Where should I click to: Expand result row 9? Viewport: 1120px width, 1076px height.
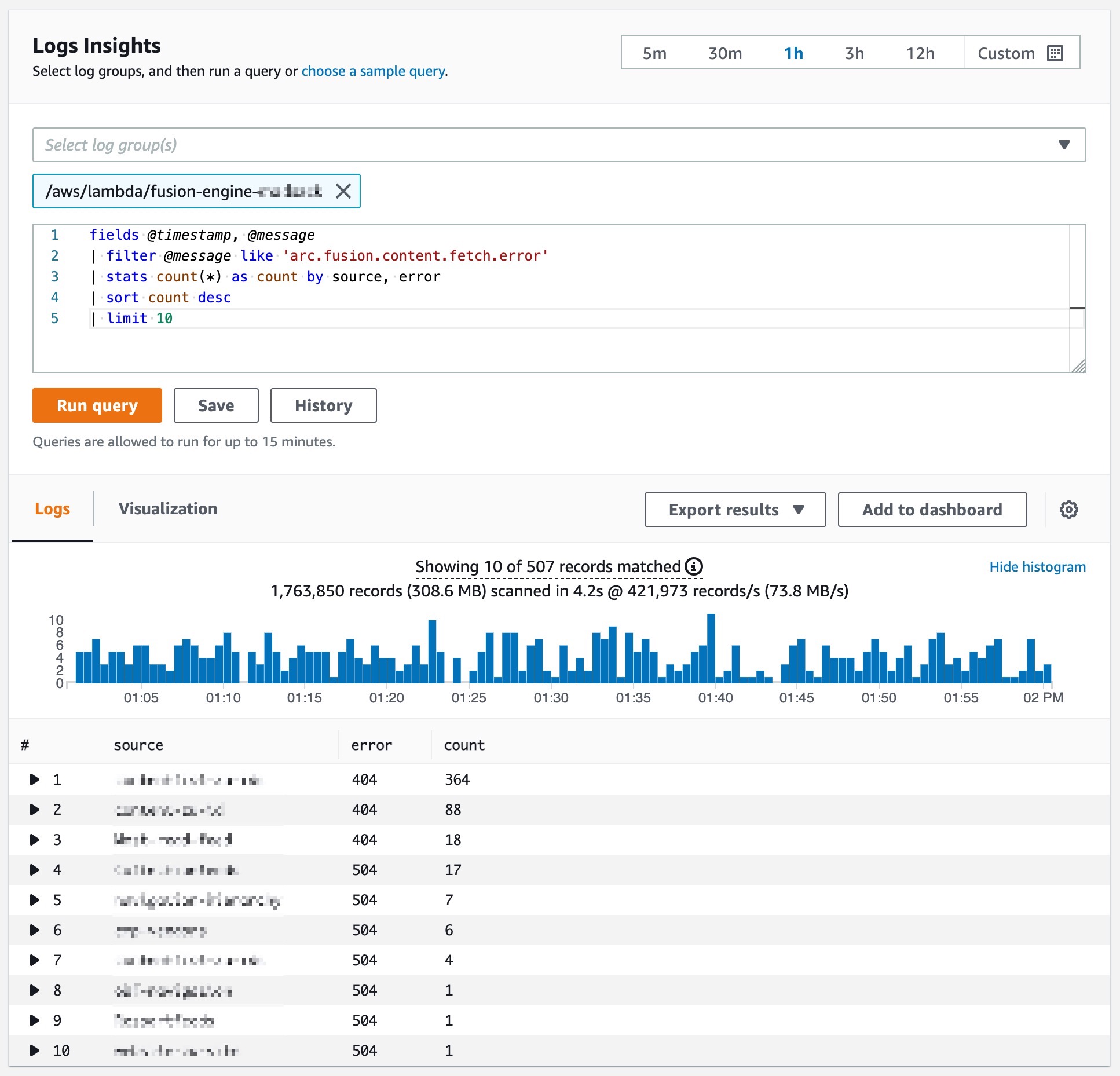click(35, 1020)
